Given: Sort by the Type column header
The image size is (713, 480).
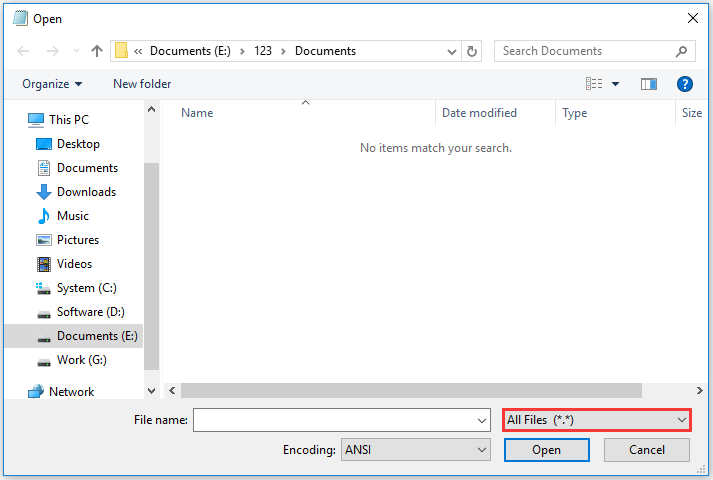Looking at the screenshot, I should tap(574, 113).
